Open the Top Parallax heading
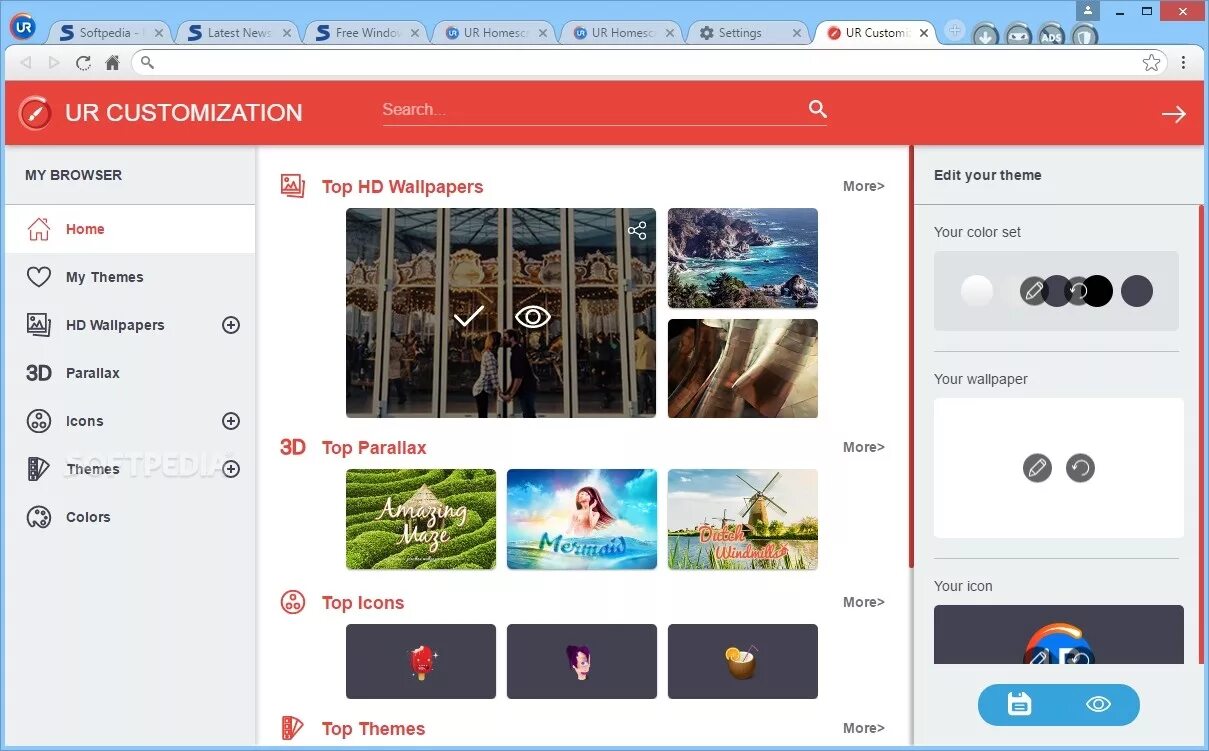Image resolution: width=1209 pixels, height=751 pixels. pyautogui.click(x=374, y=448)
